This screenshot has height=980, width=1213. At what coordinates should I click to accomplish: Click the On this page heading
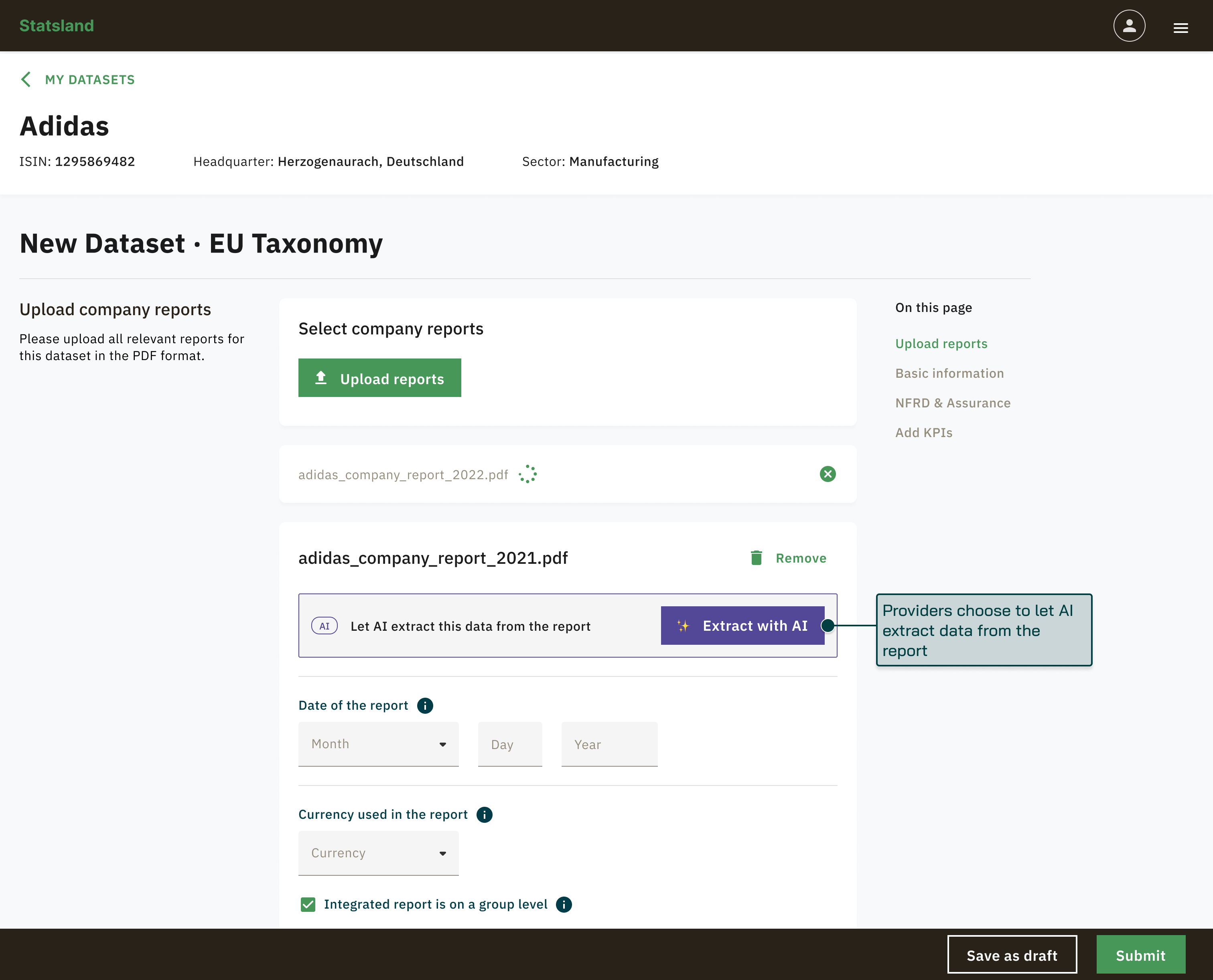pos(933,308)
